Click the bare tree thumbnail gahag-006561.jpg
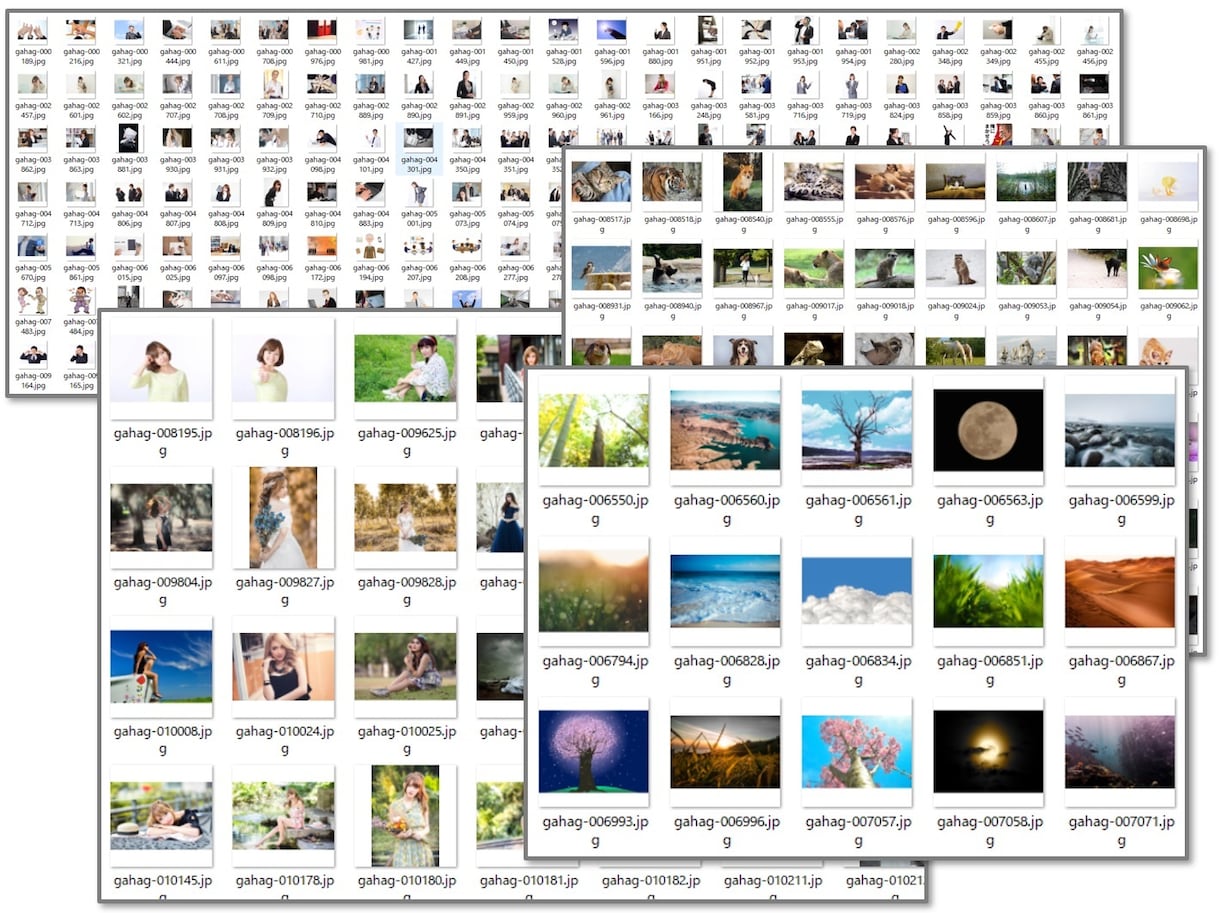 (857, 431)
